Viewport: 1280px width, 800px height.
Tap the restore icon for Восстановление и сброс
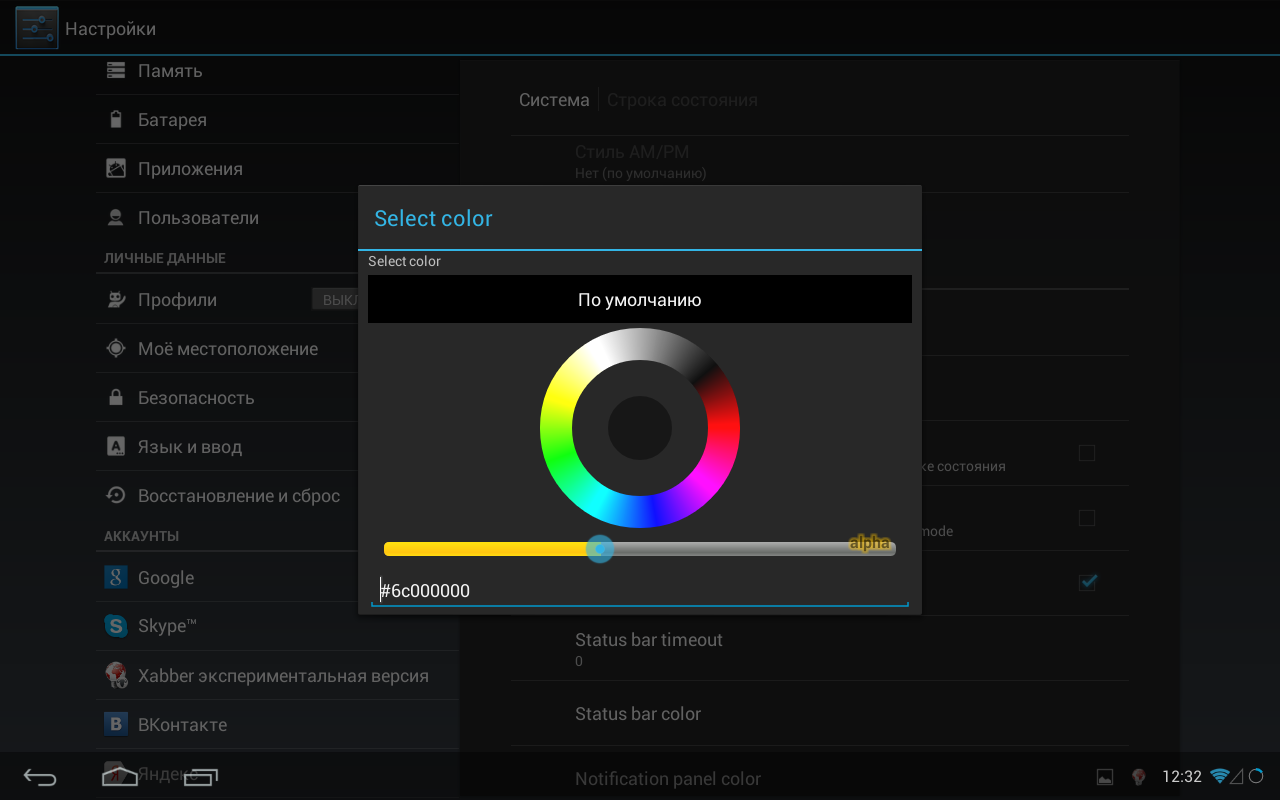pos(117,495)
